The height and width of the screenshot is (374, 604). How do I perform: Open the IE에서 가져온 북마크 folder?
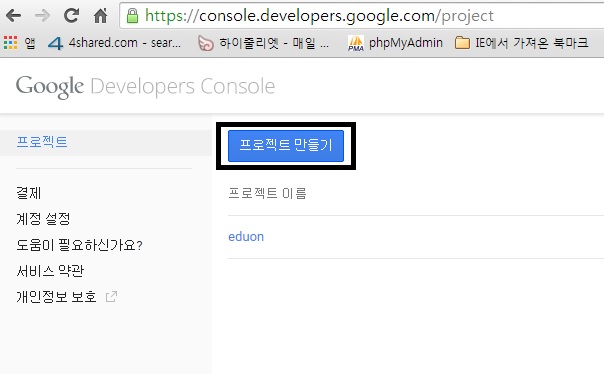click(522, 43)
